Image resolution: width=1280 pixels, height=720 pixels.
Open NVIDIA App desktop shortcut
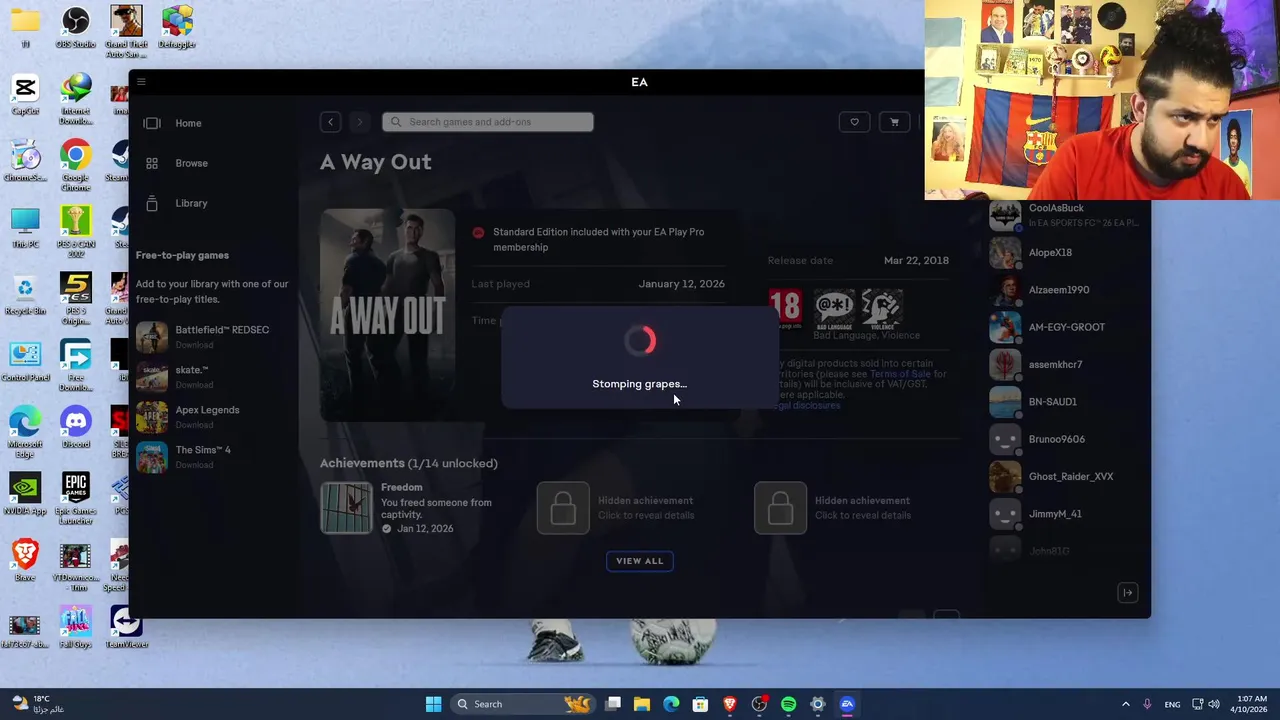coord(25,495)
